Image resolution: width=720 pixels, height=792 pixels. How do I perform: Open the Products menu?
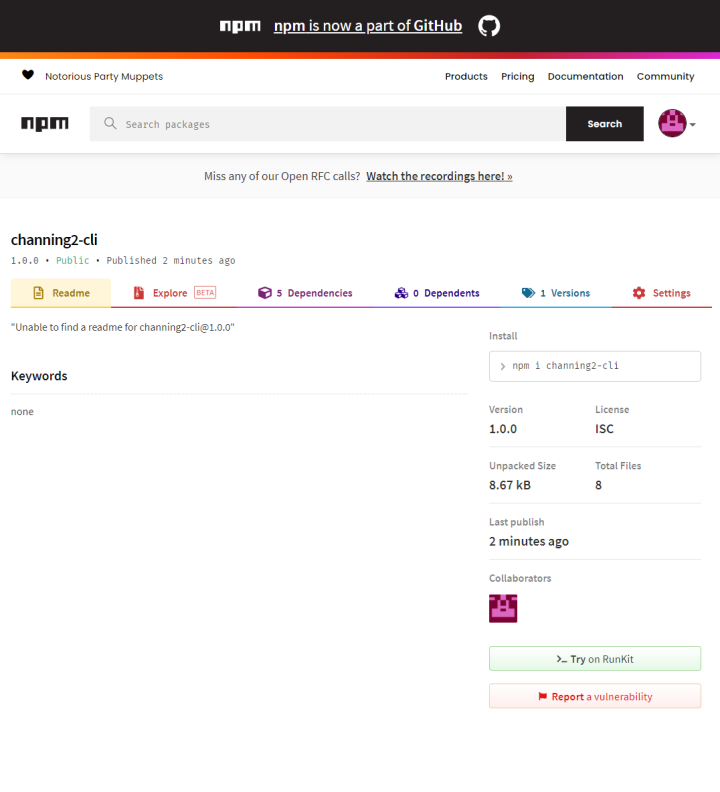coord(466,76)
